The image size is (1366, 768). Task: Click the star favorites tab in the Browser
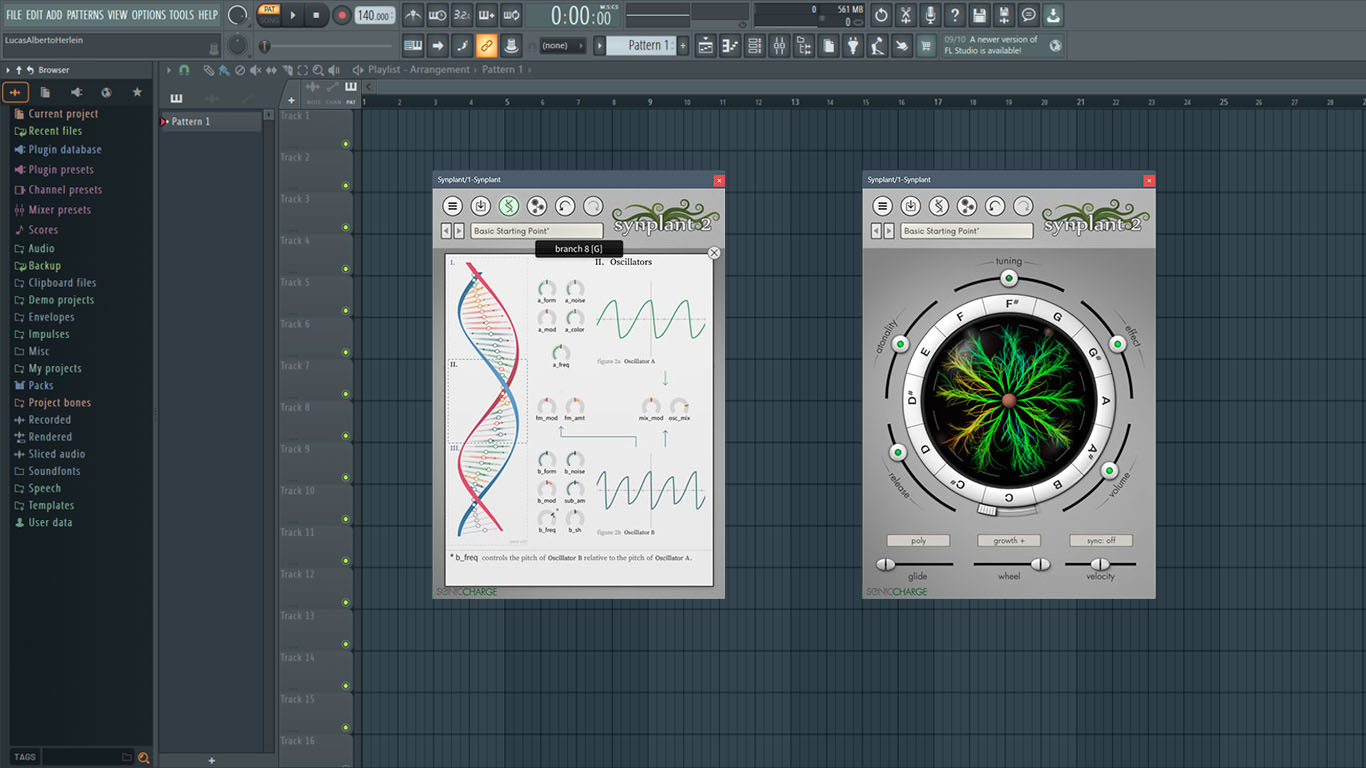(137, 92)
